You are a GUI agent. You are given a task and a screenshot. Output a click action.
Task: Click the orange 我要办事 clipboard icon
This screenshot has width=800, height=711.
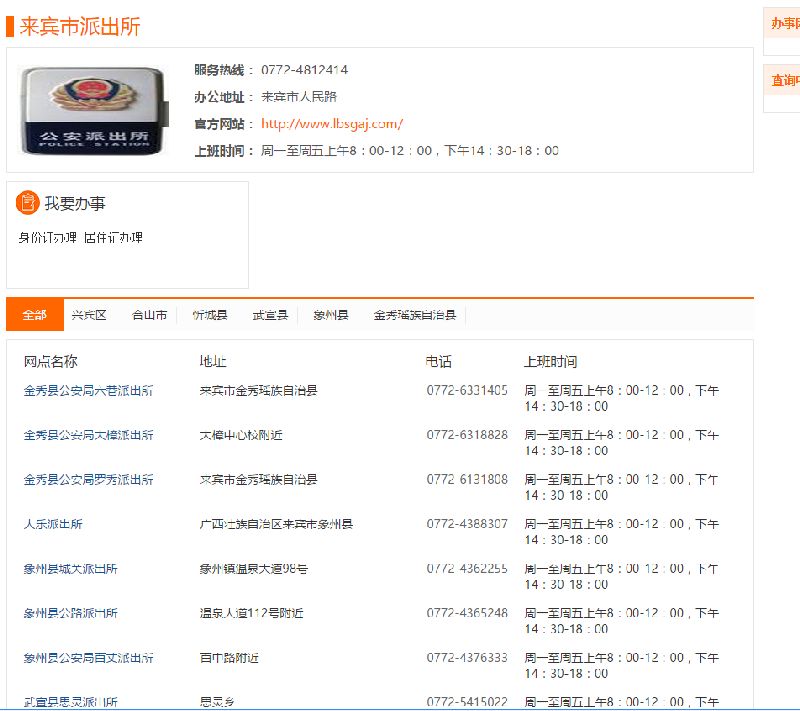27,203
